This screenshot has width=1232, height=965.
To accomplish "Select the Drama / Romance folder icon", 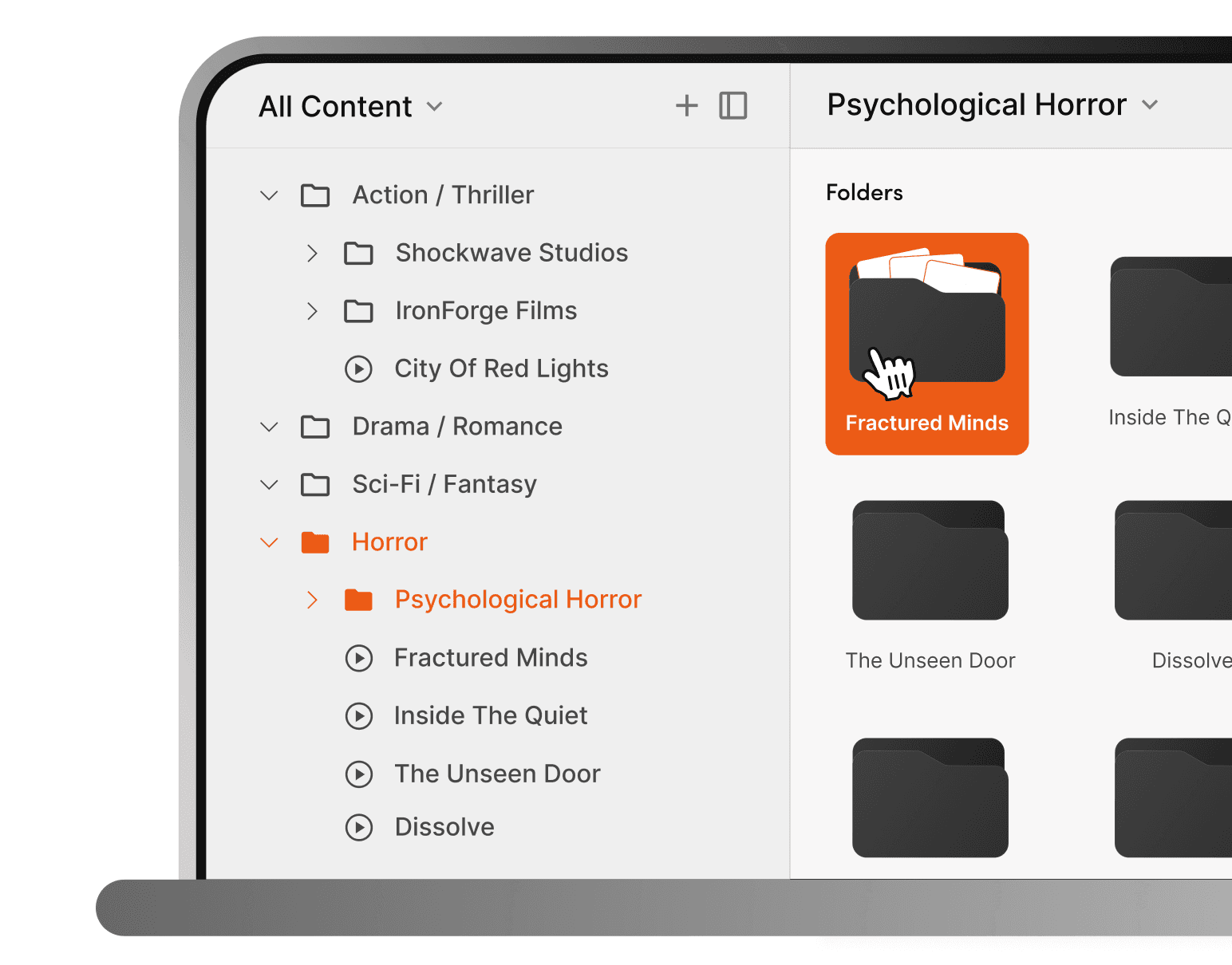I will click(315, 427).
